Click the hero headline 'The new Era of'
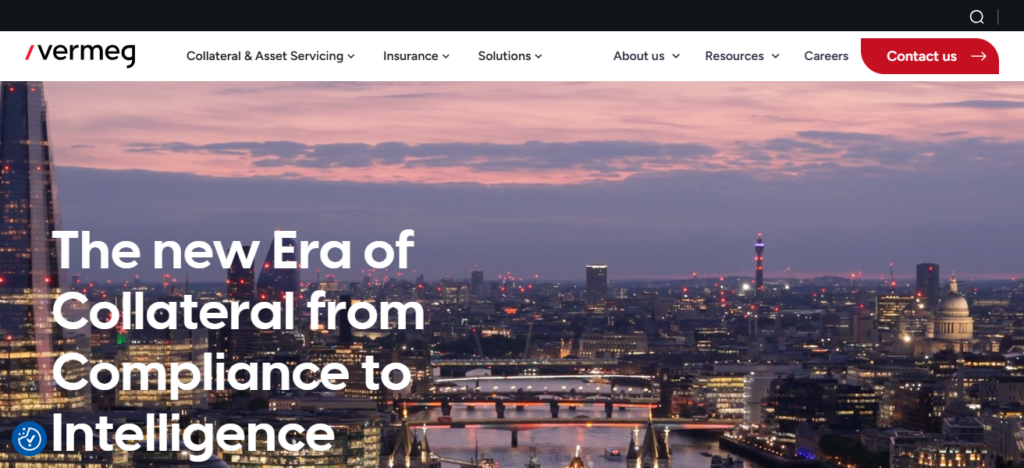Image resolution: width=1024 pixels, height=468 pixels. tap(233, 251)
